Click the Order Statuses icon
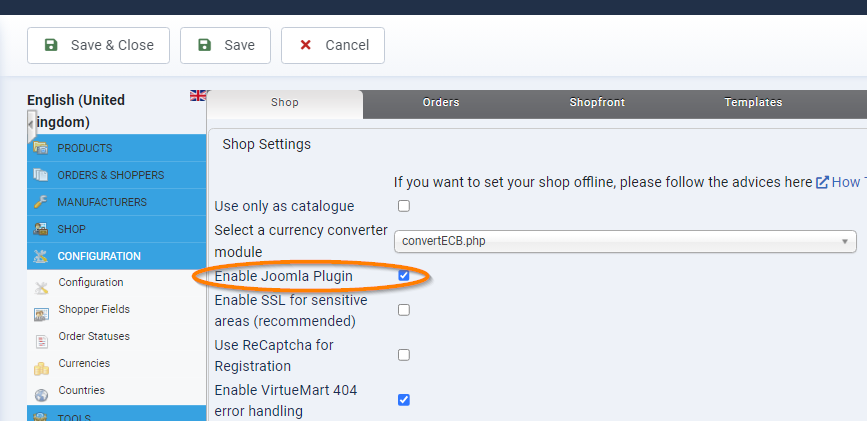 pos(41,337)
